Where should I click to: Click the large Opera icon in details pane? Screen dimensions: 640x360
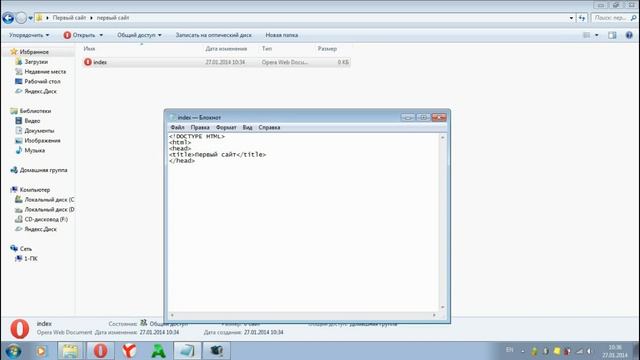pyautogui.click(x=20, y=329)
